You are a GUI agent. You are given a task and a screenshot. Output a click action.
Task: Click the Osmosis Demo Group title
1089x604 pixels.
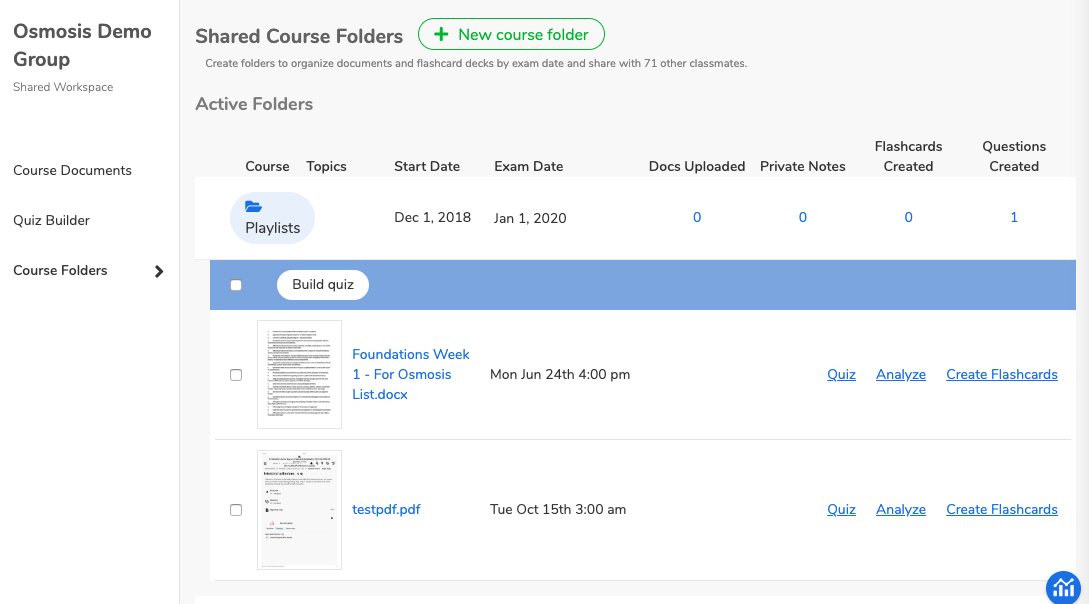pos(82,45)
